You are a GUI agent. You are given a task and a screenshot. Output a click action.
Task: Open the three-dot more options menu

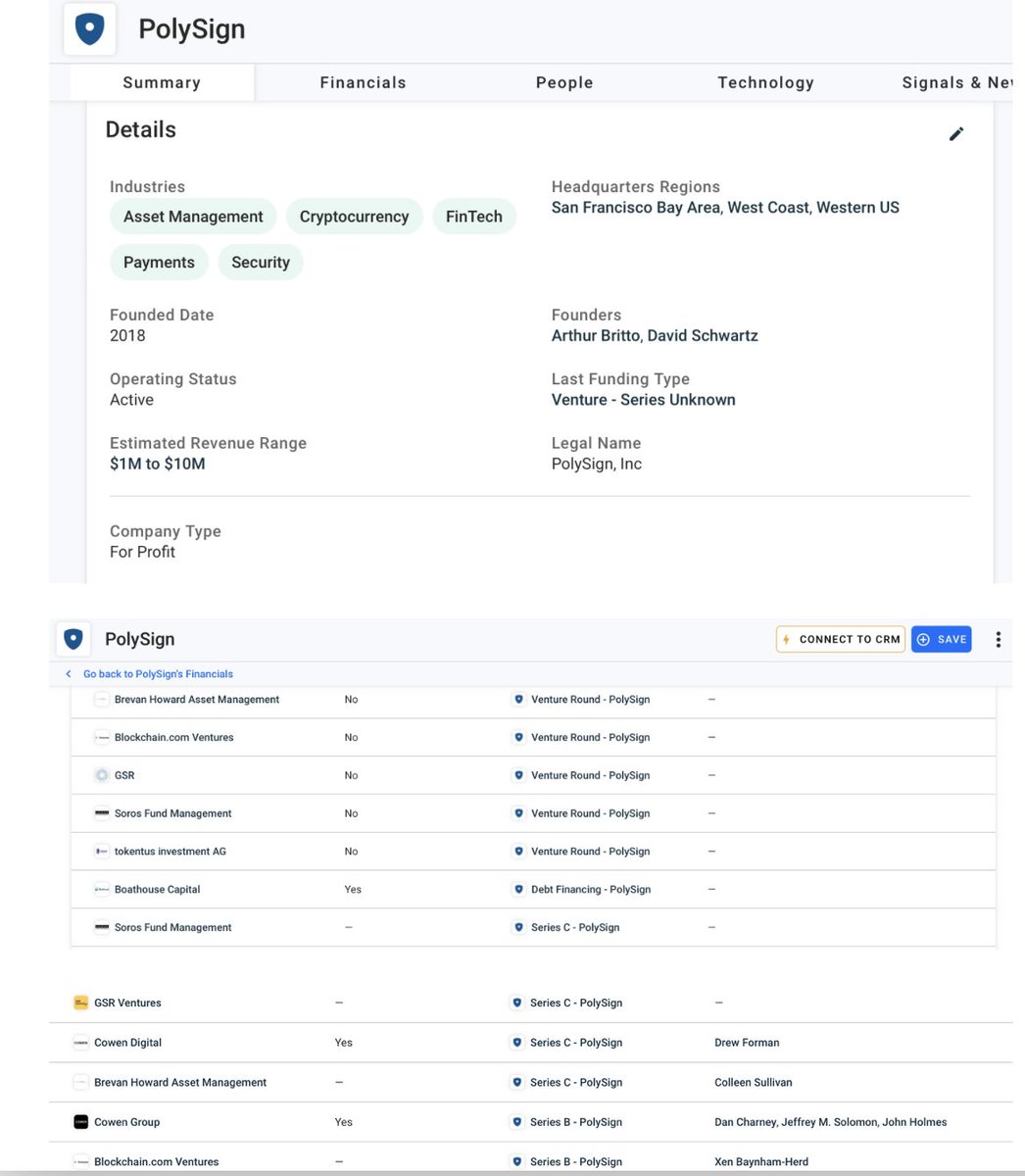click(998, 639)
